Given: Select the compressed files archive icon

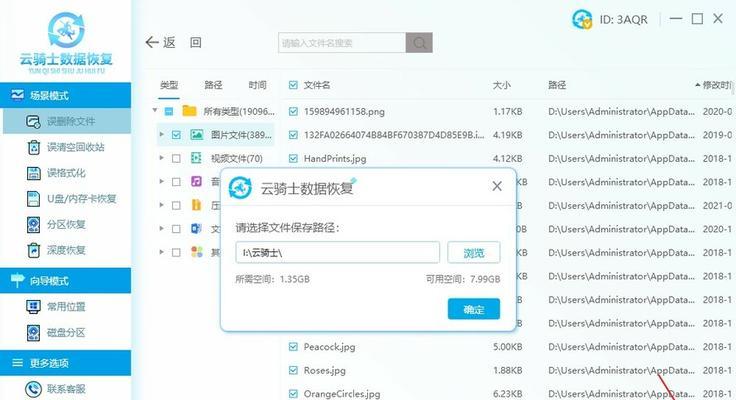Looking at the screenshot, I should pyautogui.click(x=196, y=205).
